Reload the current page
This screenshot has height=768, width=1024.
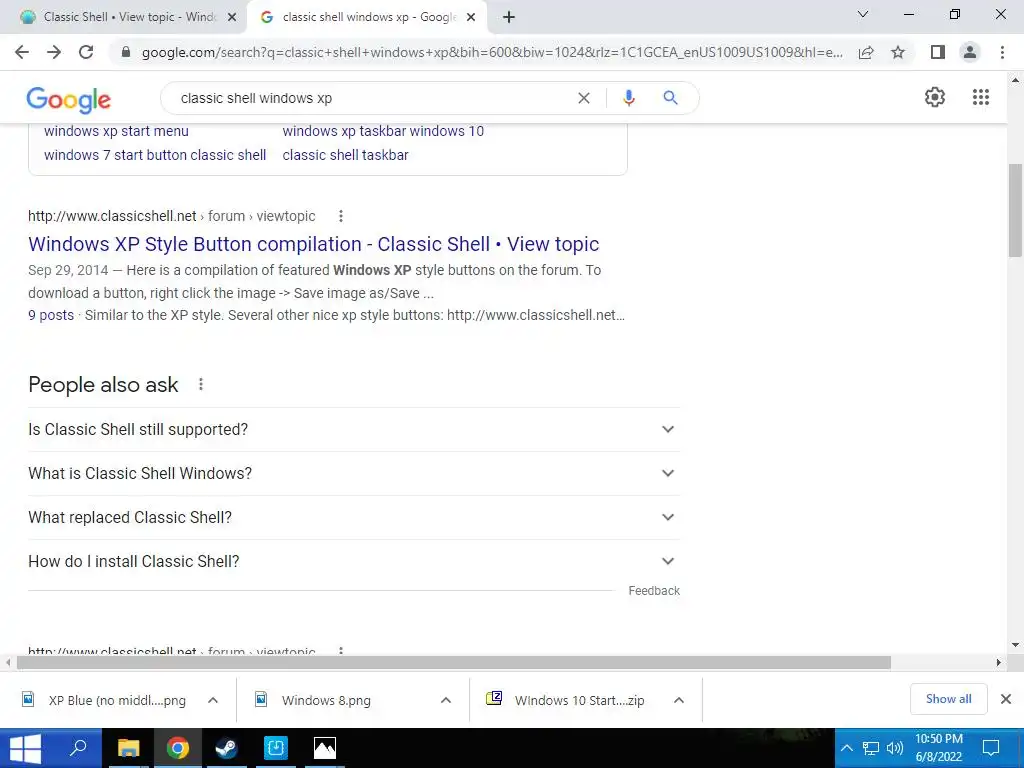86,52
